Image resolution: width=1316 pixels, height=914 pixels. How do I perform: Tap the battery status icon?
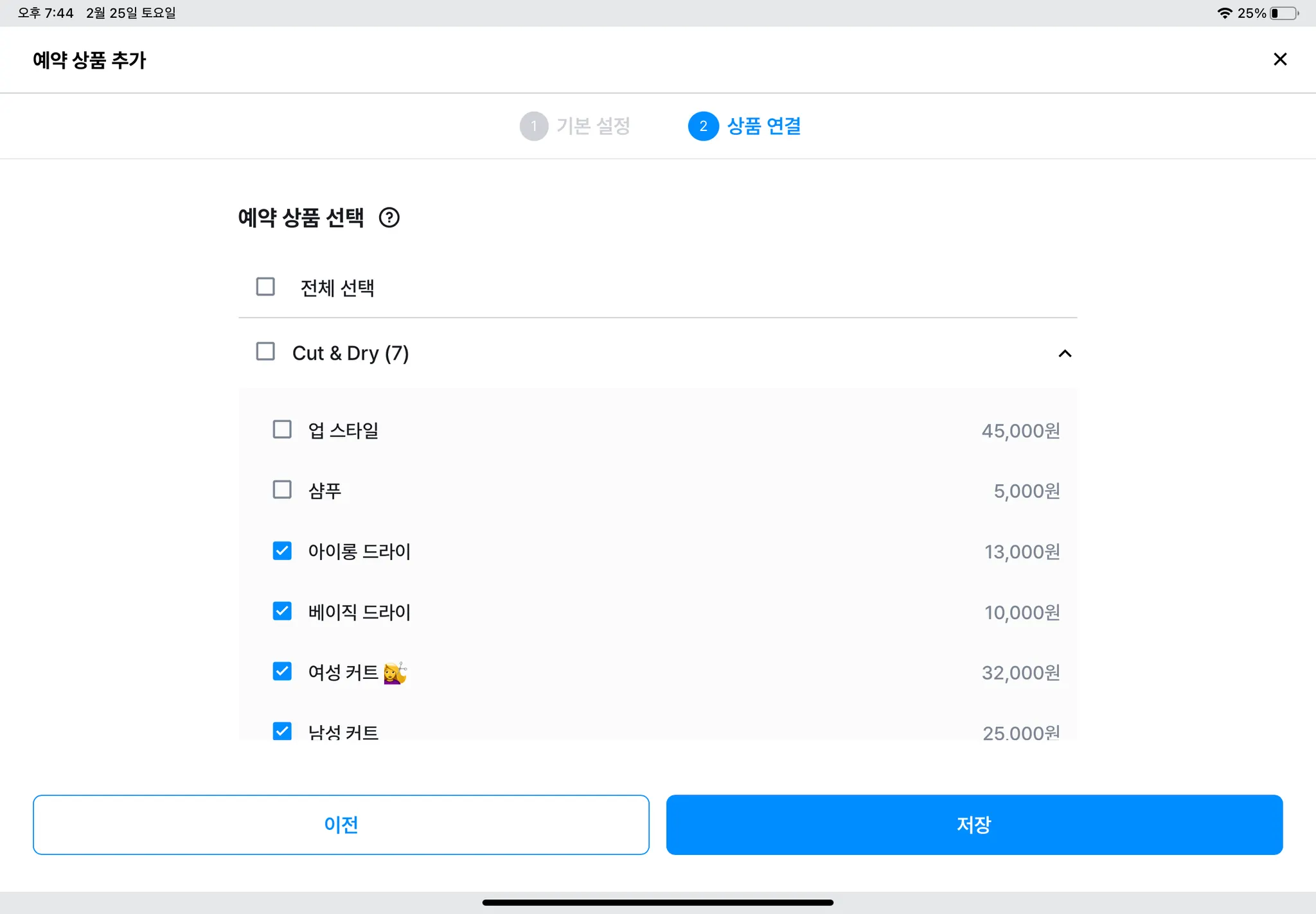click(x=1284, y=13)
